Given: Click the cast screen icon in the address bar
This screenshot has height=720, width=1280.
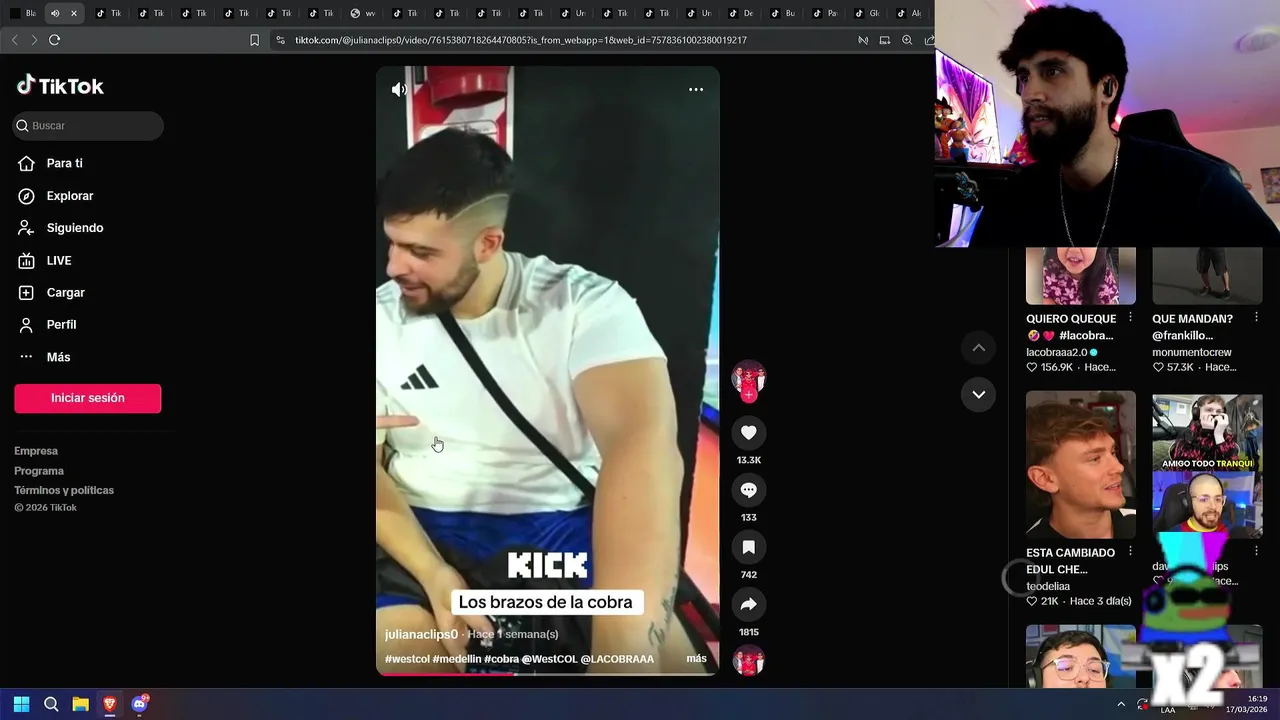Looking at the screenshot, I should 884,40.
